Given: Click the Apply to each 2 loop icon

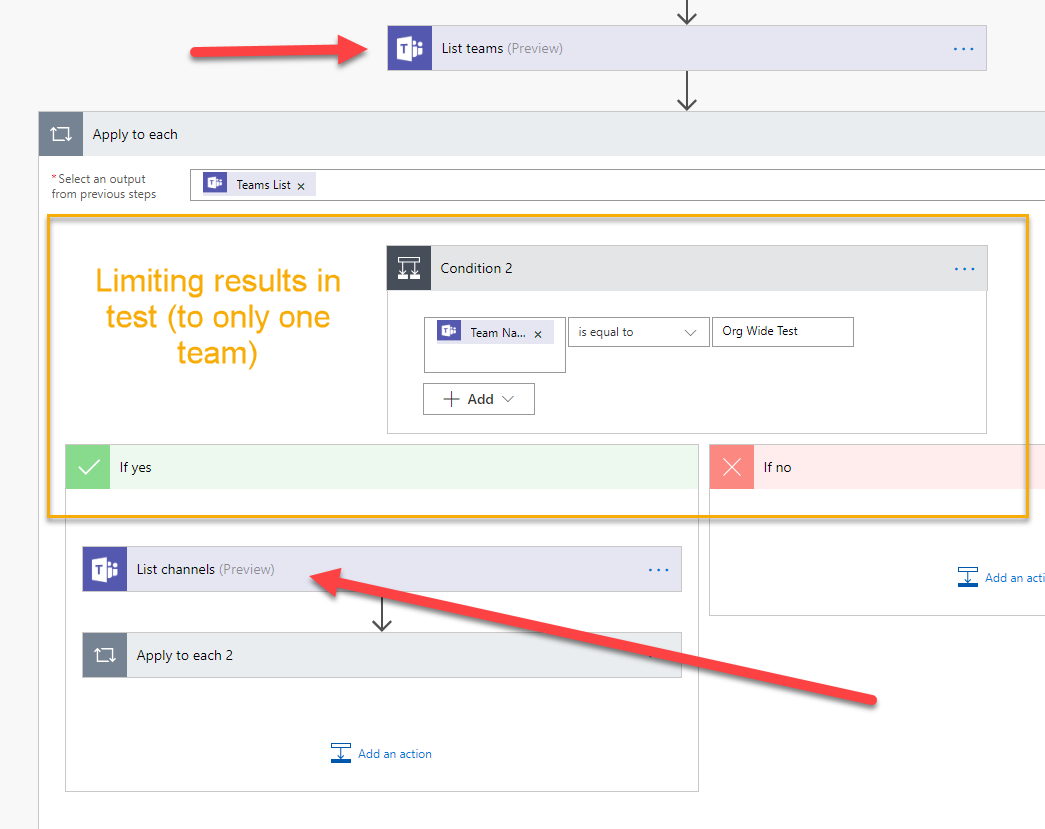Looking at the screenshot, I should pyautogui.click(x=105, y=656).
